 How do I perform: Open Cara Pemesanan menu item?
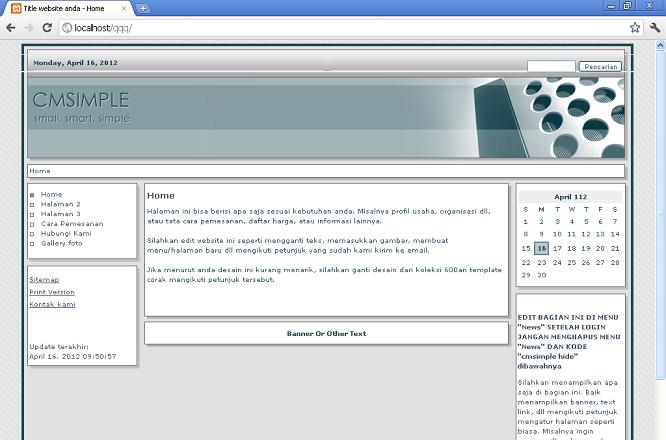(72, 223)
